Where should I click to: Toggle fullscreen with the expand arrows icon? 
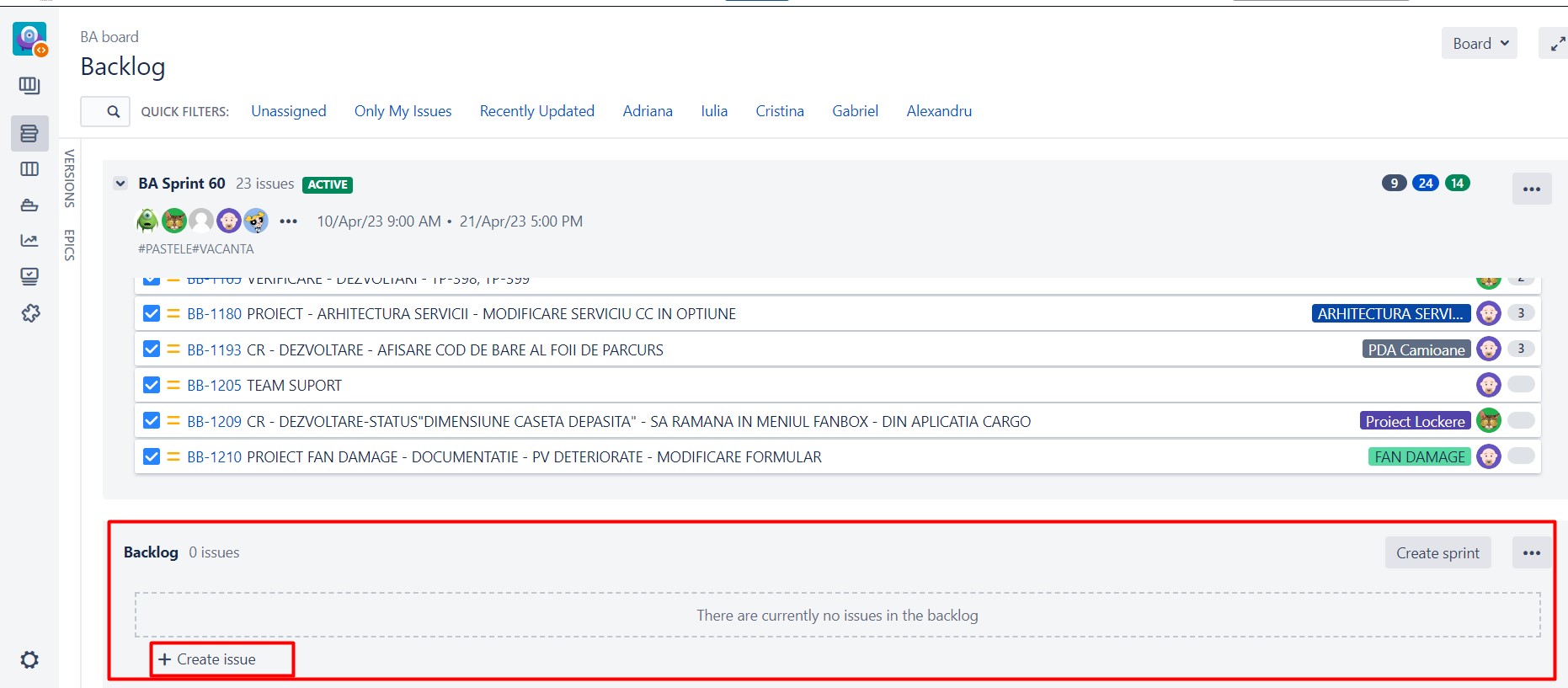click(x=1556, y=44)
